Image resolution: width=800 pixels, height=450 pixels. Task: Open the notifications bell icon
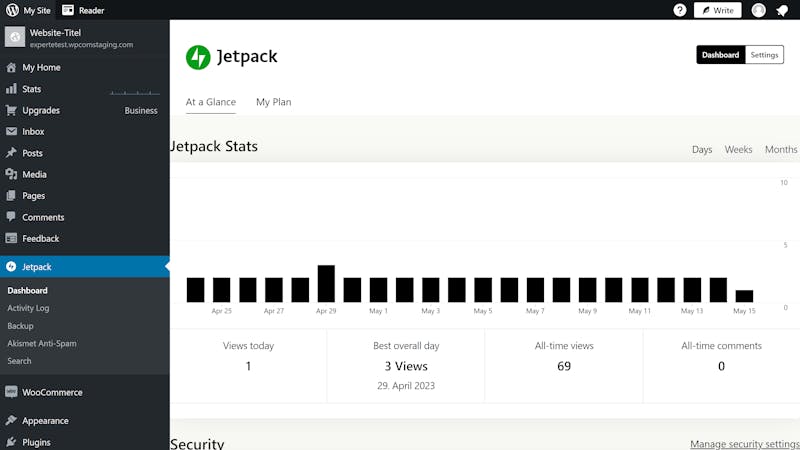[782, 10]
